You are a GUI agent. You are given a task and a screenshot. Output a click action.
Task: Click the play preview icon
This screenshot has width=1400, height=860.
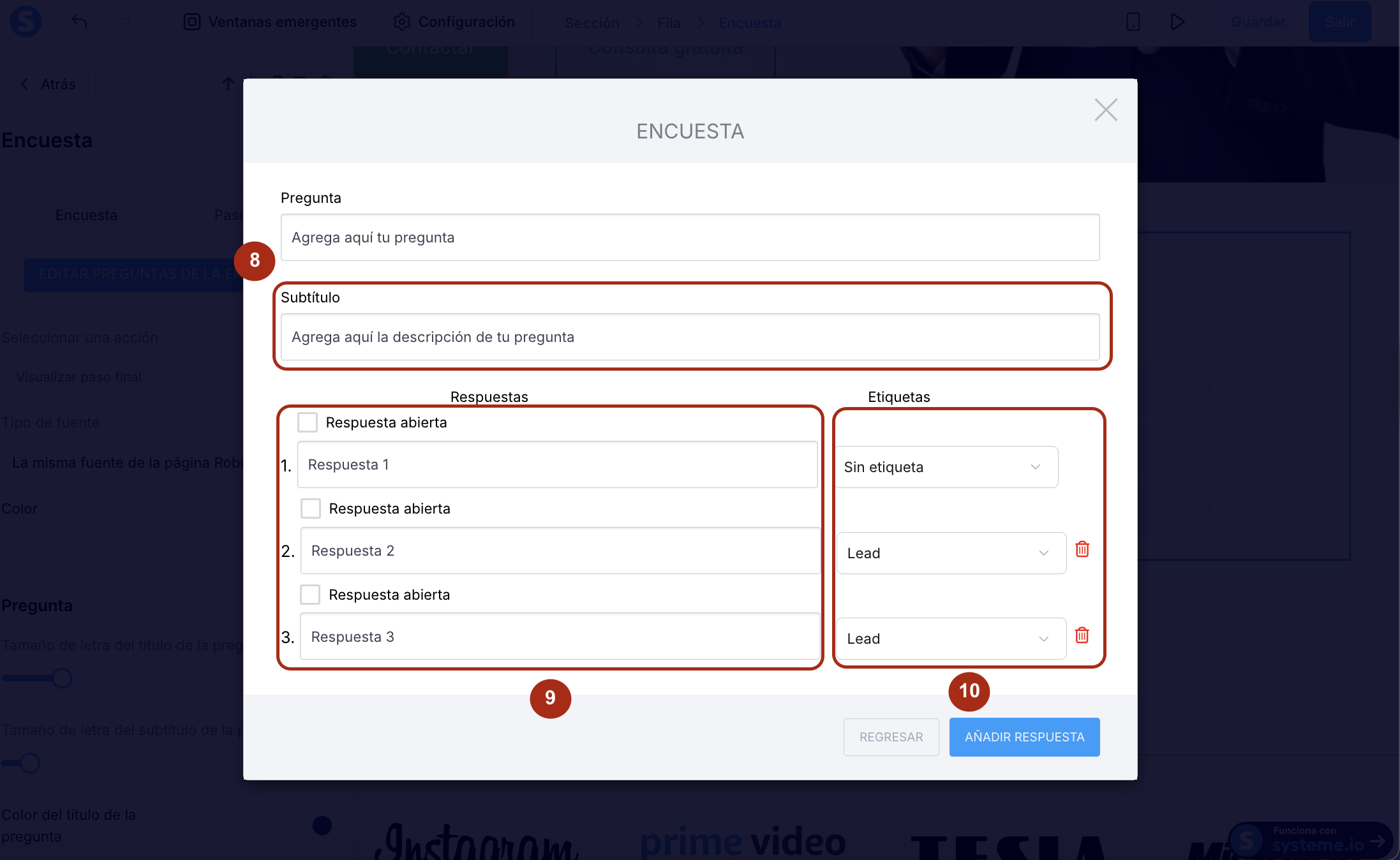click(1177, 22)
